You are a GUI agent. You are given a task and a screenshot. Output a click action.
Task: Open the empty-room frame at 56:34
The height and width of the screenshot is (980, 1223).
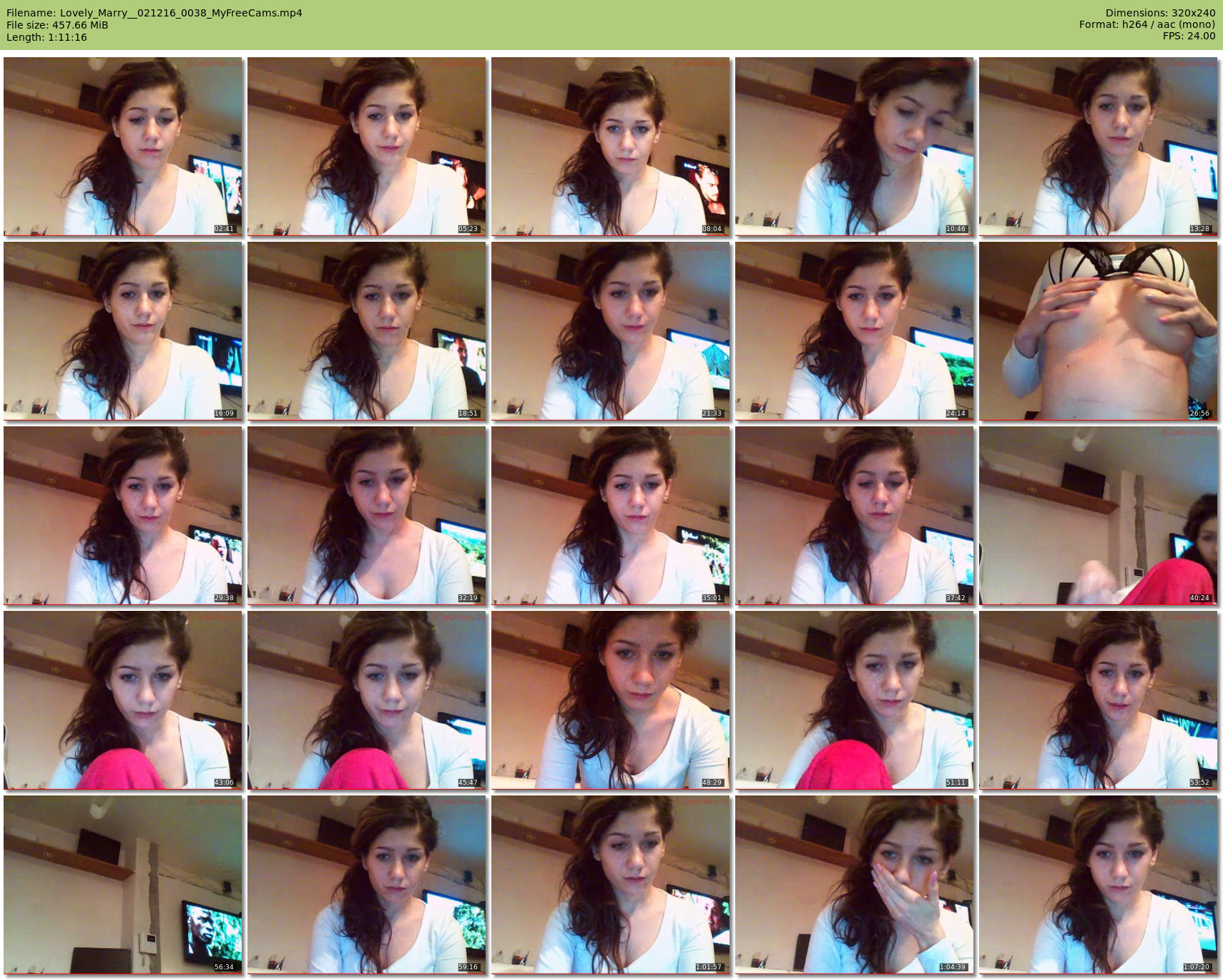(123, 885)
